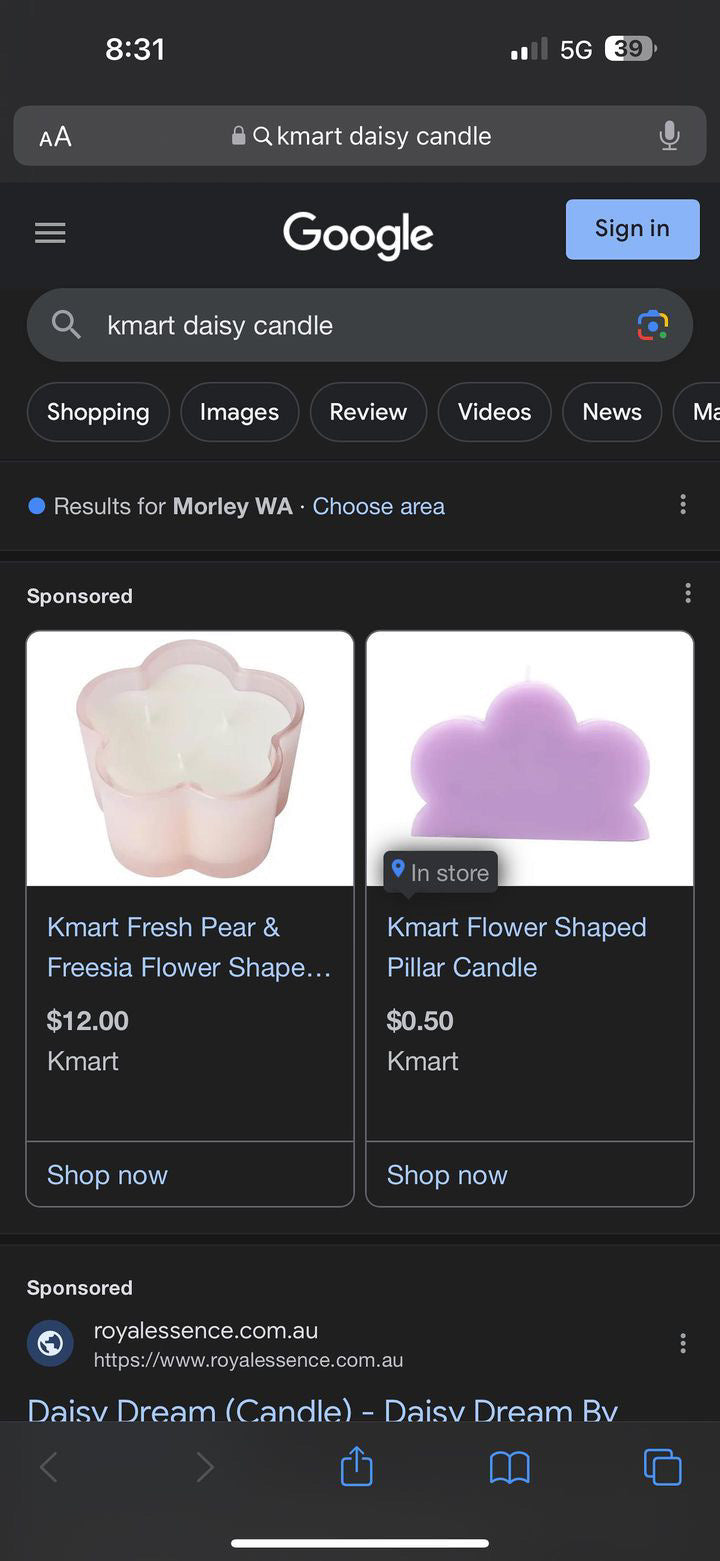
Task: Open options for Sponsored shopping ads
Action: (x=688, y=594)
